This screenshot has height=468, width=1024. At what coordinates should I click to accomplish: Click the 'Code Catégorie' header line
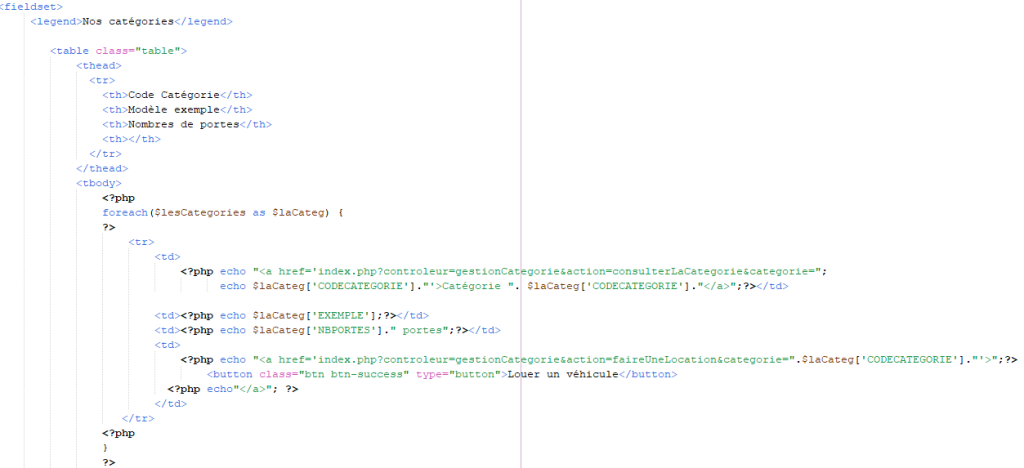[x=177, y=95]
